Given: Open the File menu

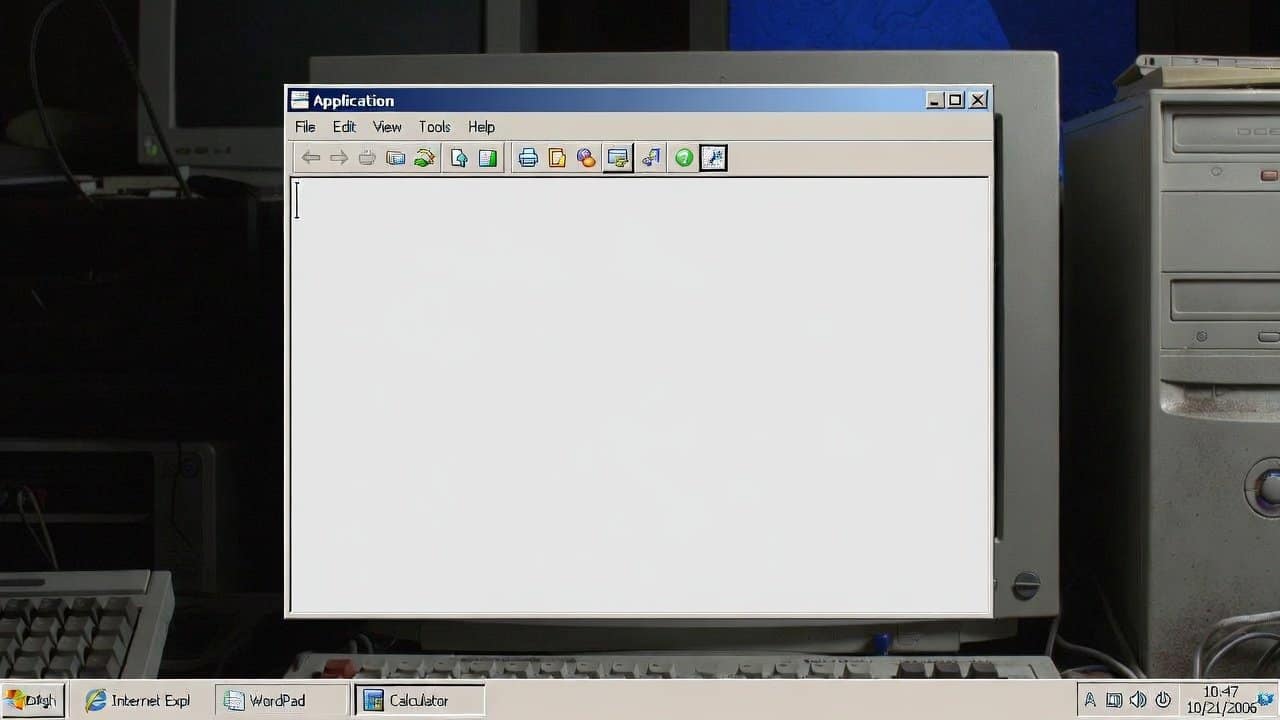Looking at the screenshot, I should click(x=304, y=127).
